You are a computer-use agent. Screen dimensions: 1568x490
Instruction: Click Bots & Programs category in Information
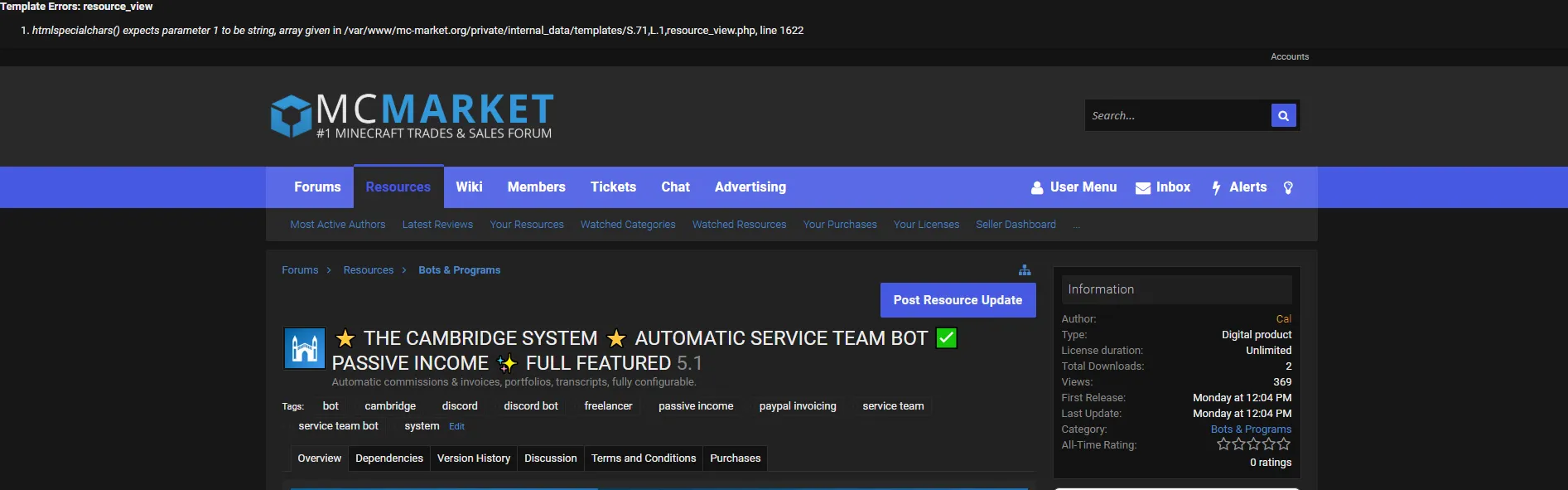[x=1251, y=429]
